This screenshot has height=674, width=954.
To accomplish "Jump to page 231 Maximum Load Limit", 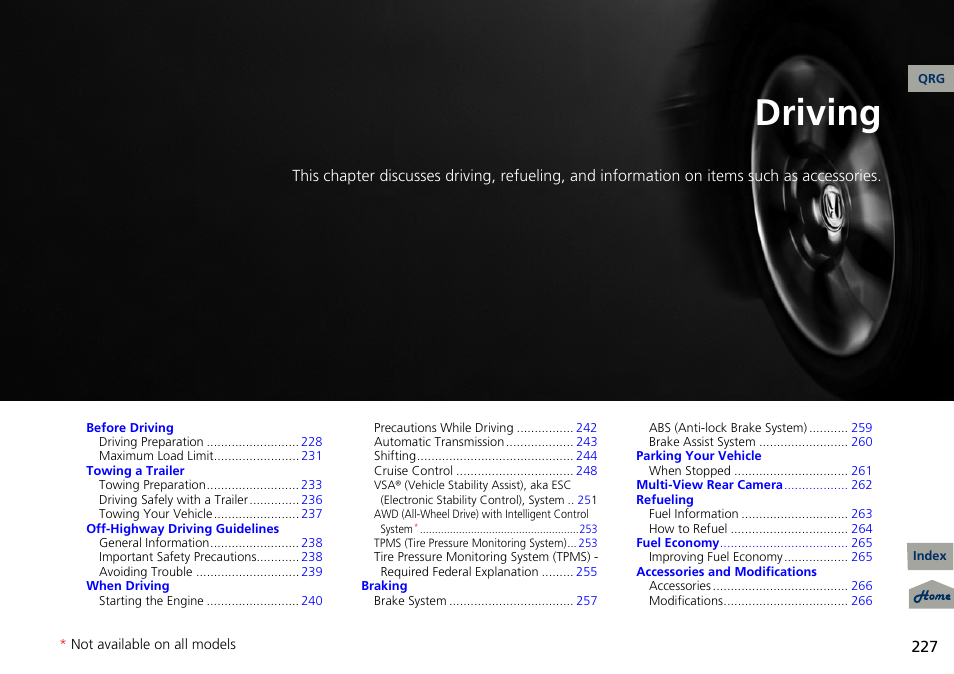I will [312, 456].
